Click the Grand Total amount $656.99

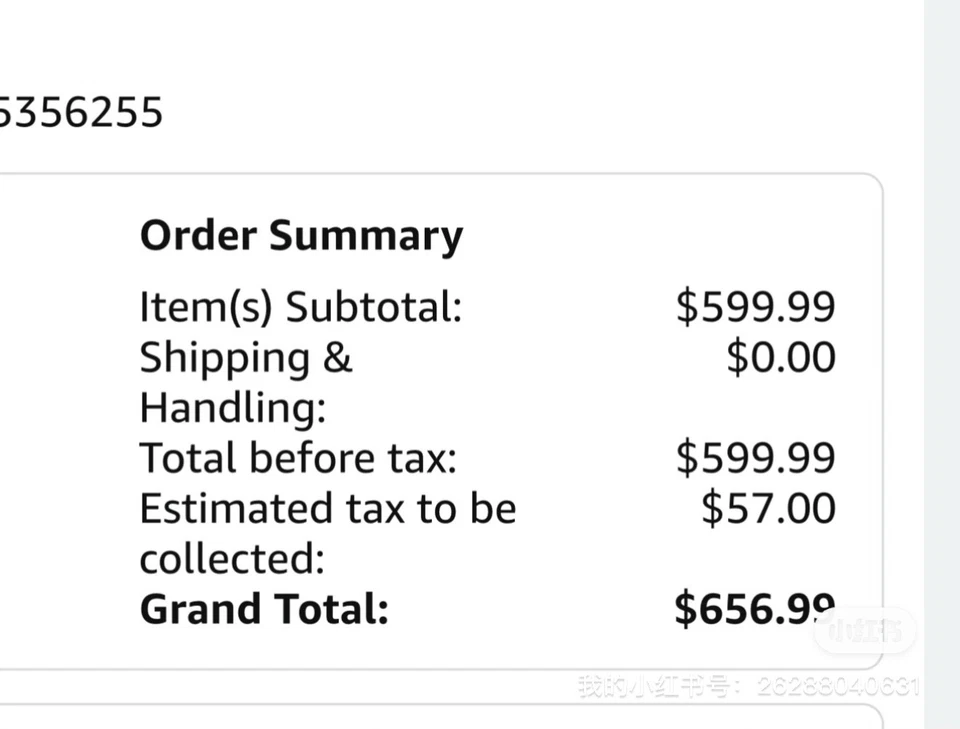click(x=754, y=609)
